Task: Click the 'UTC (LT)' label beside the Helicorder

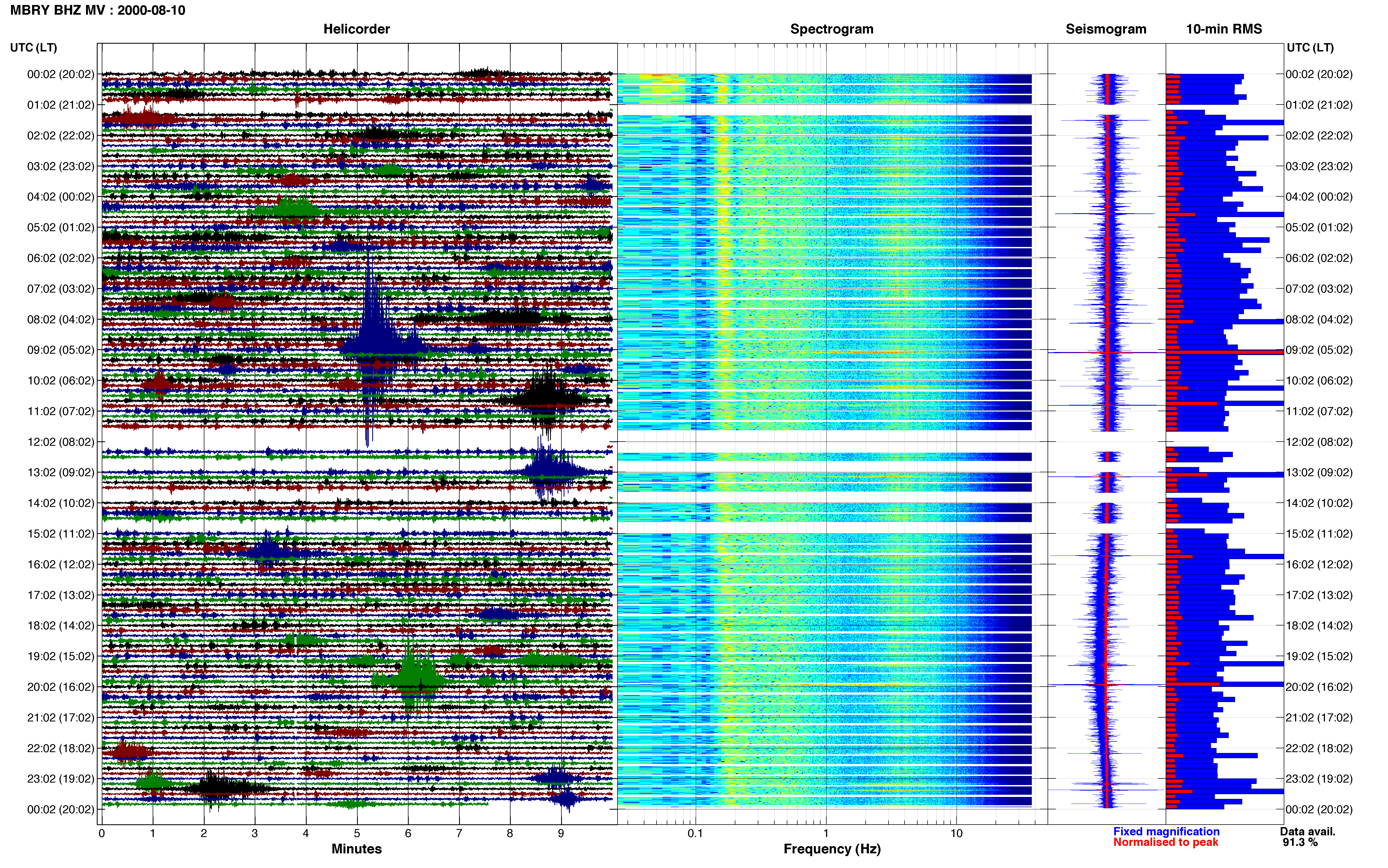Action: click(x=34, y=48)
